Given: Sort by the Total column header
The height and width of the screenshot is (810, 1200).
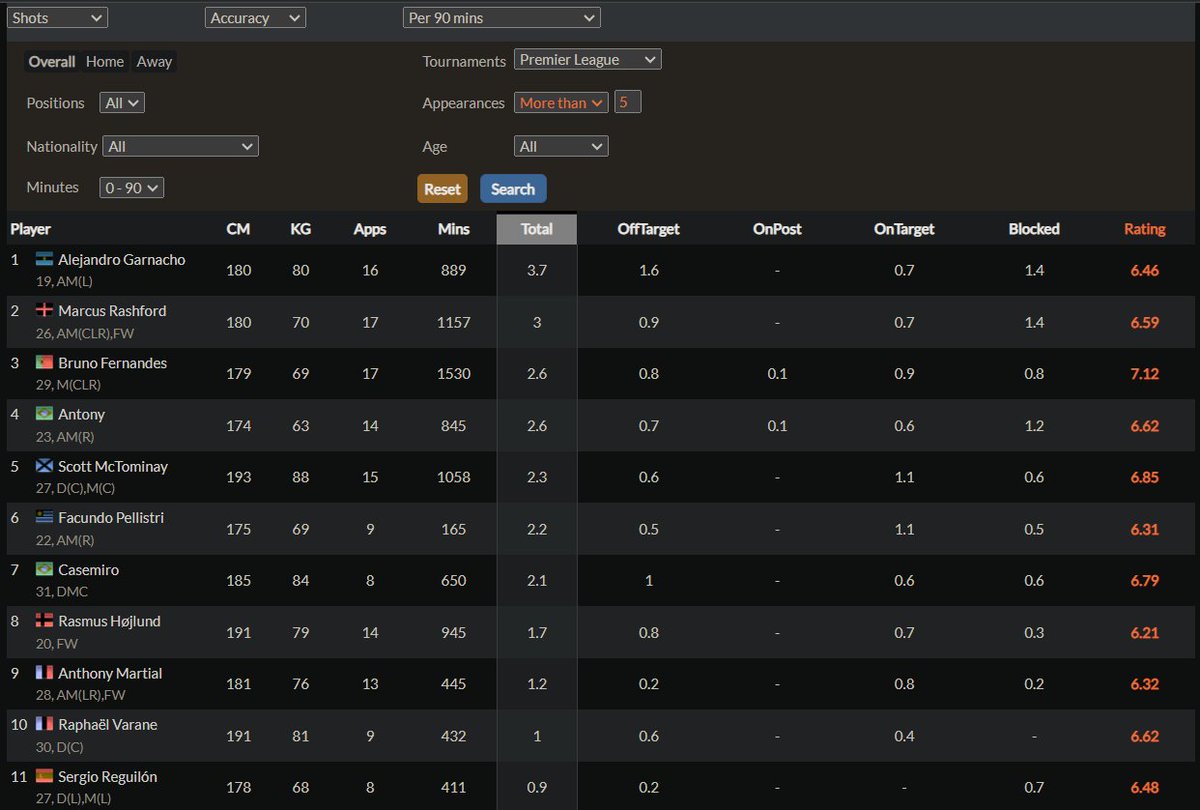Looking at the screenshot, I should (x=537, y=229).
